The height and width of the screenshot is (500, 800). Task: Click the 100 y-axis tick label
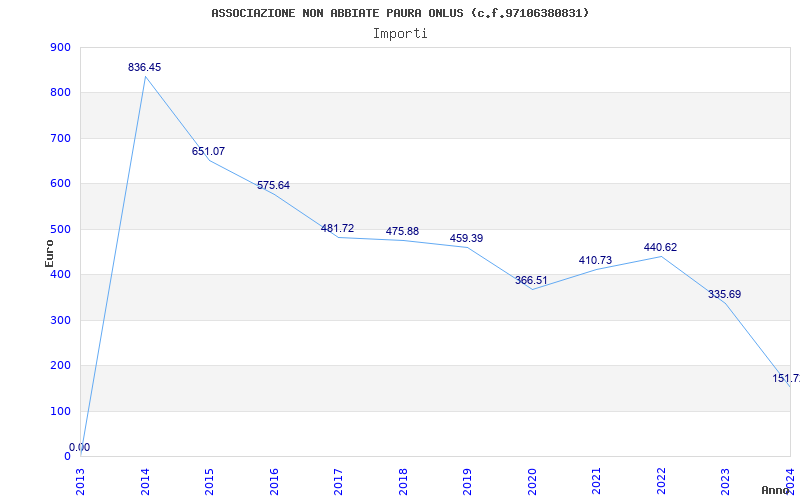click(x=60, y=411)
